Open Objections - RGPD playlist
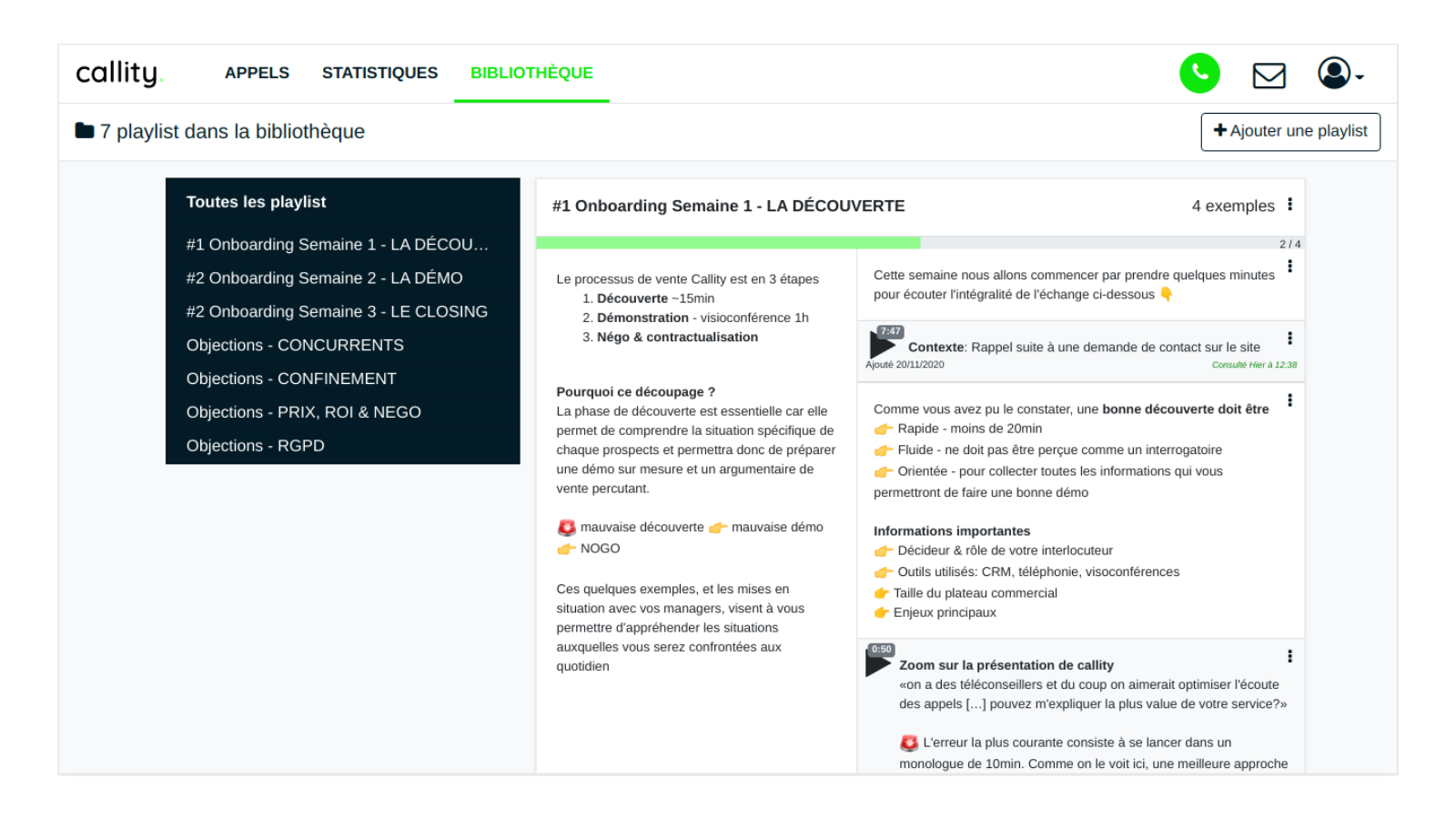The height and width of the screenshot is (819, 1456). point(255,446)
